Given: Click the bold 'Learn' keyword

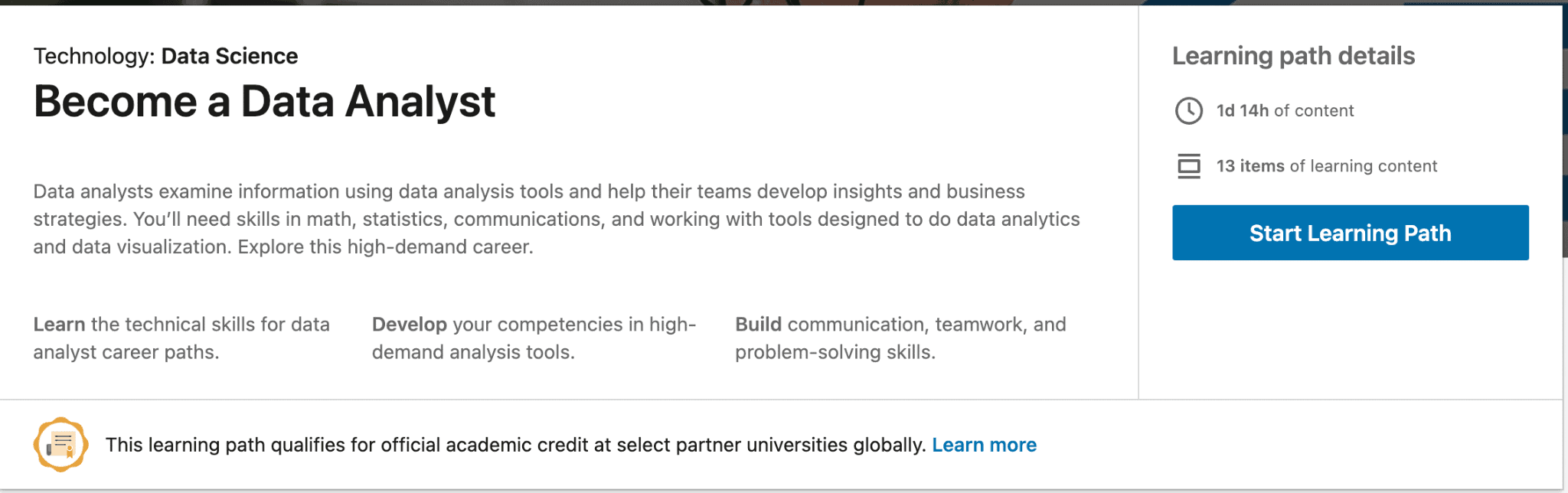Looking at the screenshot, I should (59, 325).
